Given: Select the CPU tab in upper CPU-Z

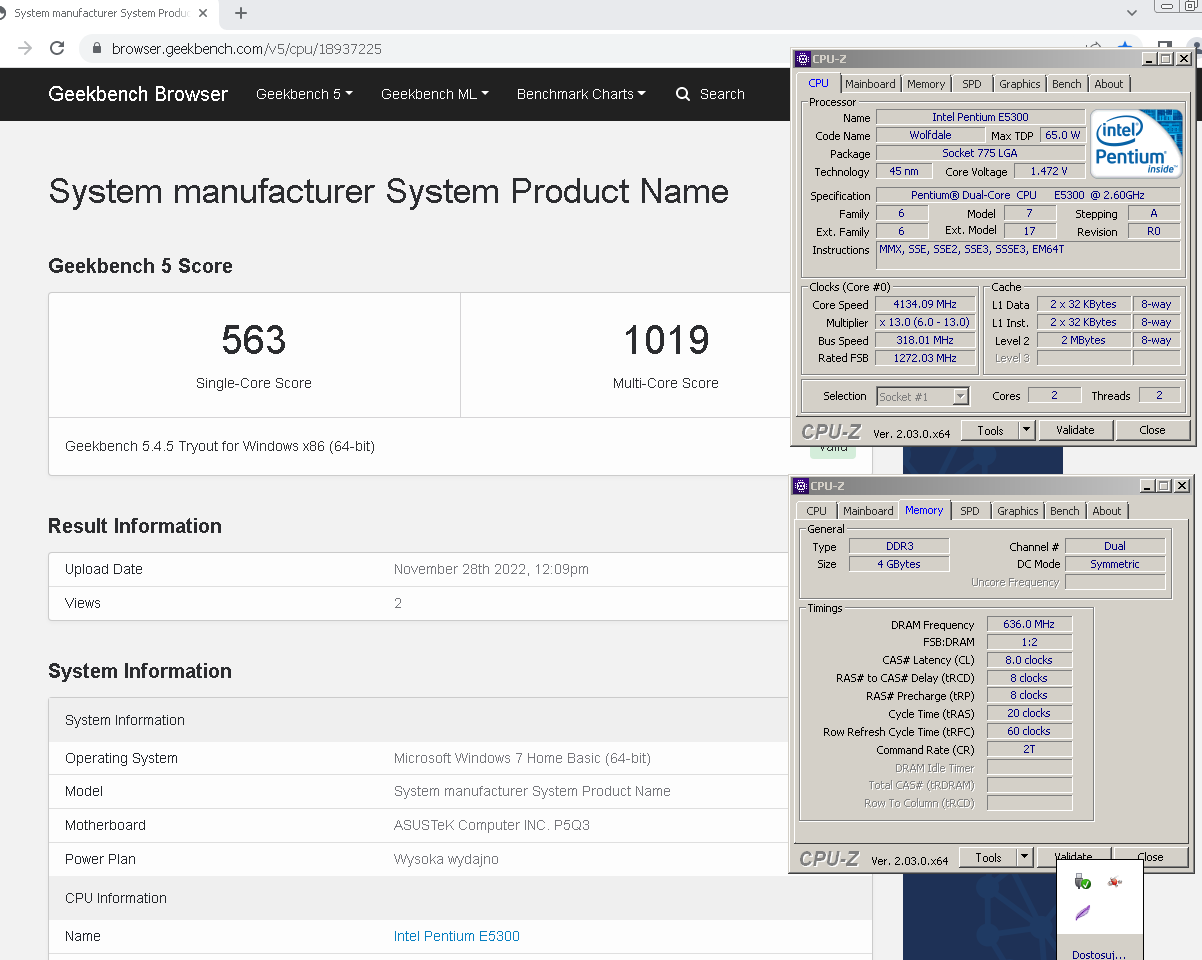Looking at the screenshot, I should coord(818,83).
